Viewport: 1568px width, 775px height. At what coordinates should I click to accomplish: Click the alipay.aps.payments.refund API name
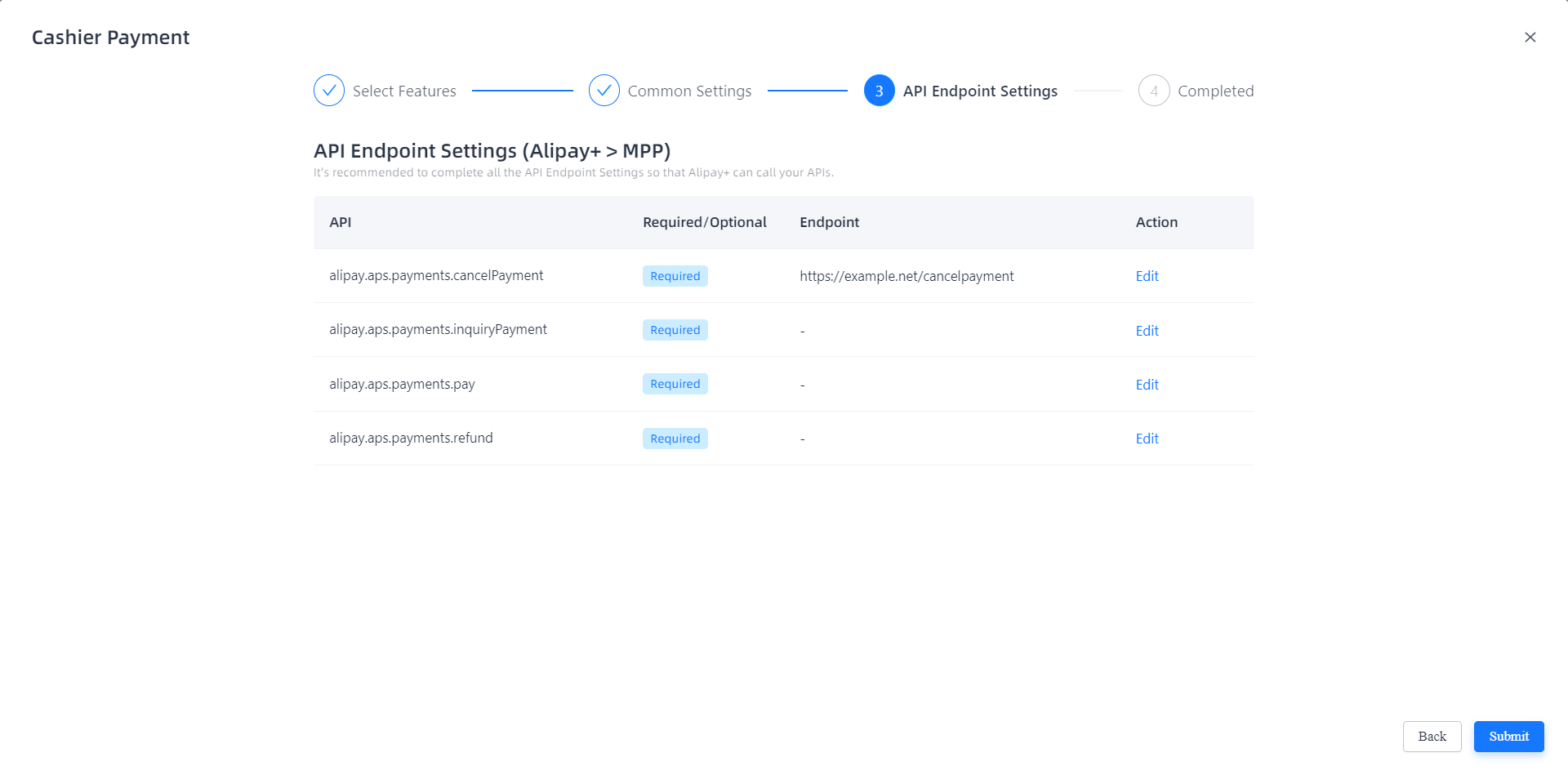411,439
